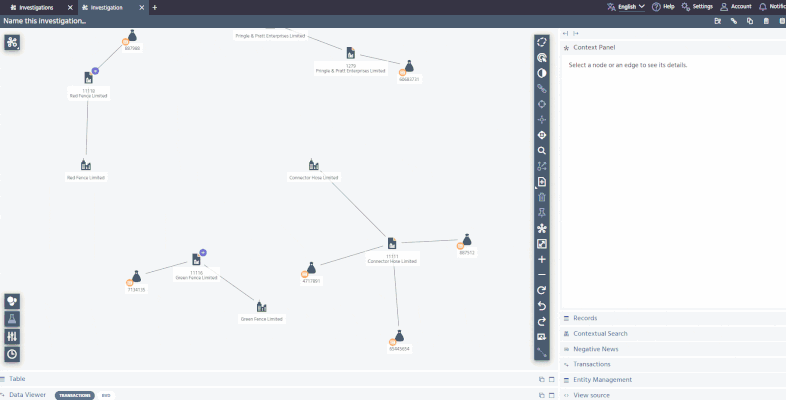Image resolution: width=786 pixels, height=400 pixels.
Task: Click the export image icon in toolbar
Action: 541,337
